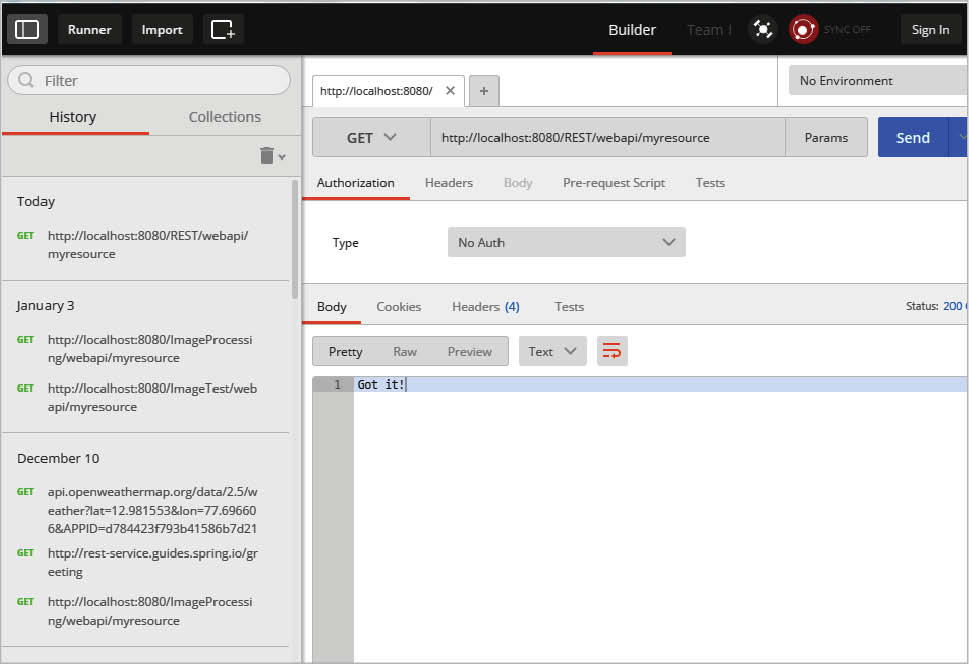The height and width of the screenshot is (664, 969).
Task: Click the Params button
Action: tap(826, 138)
